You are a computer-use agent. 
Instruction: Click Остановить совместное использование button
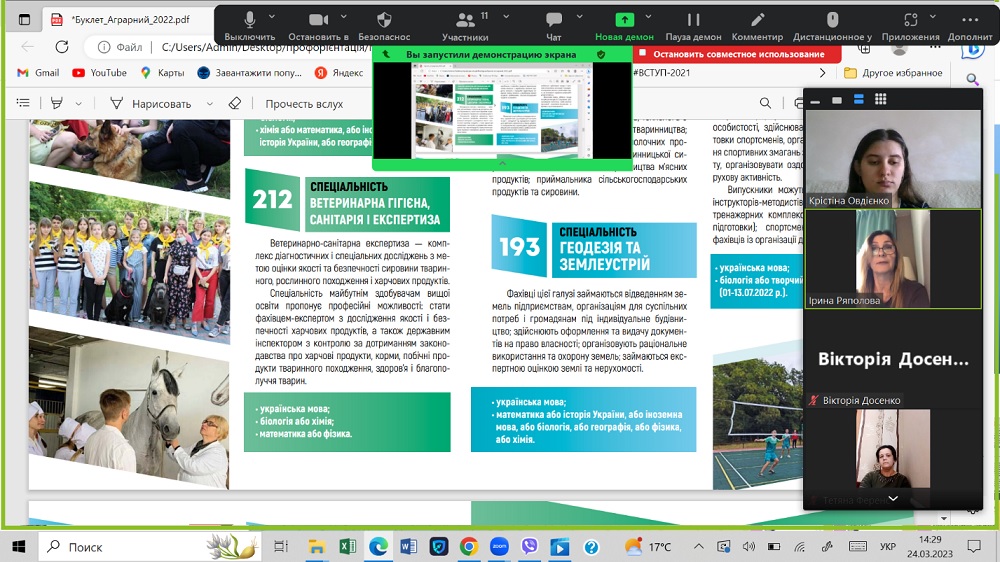[738, 54]
